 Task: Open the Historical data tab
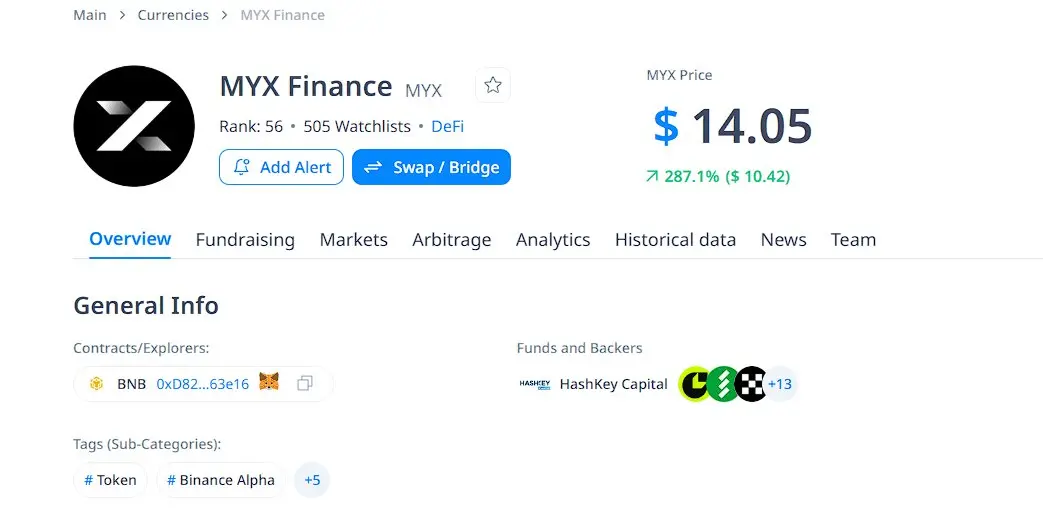675,239
